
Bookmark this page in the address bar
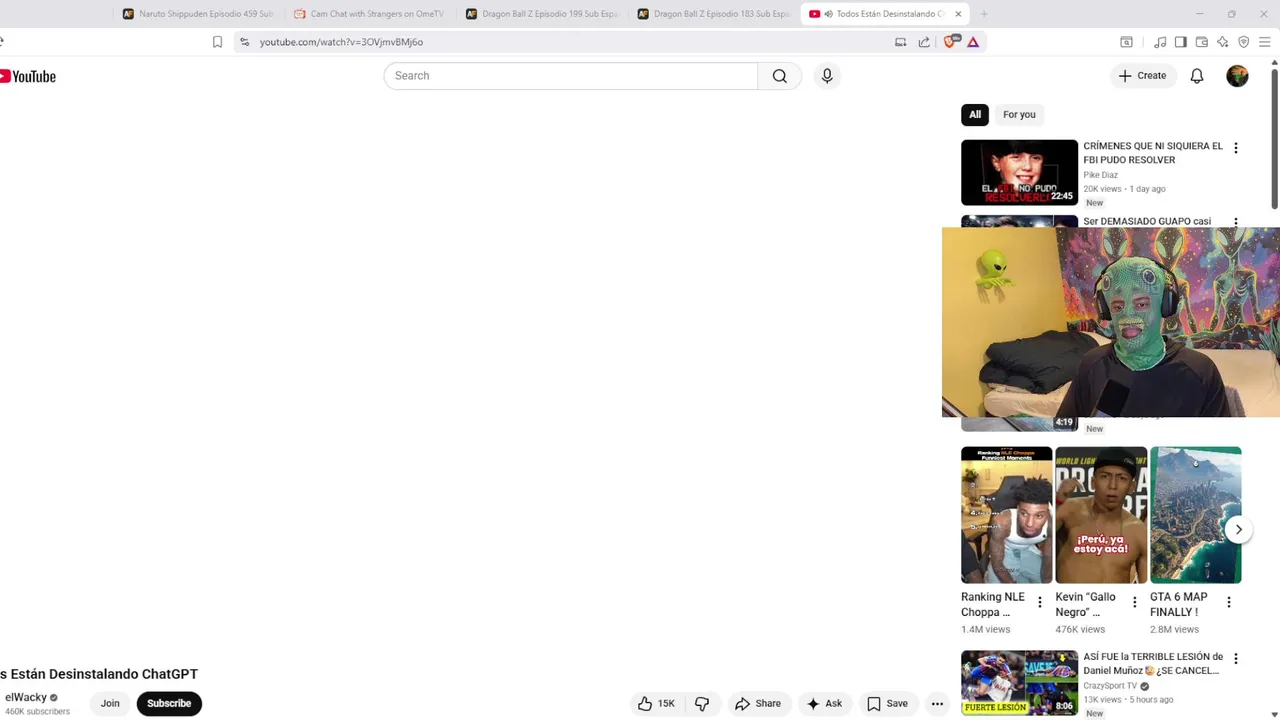[x=217, y=42]
